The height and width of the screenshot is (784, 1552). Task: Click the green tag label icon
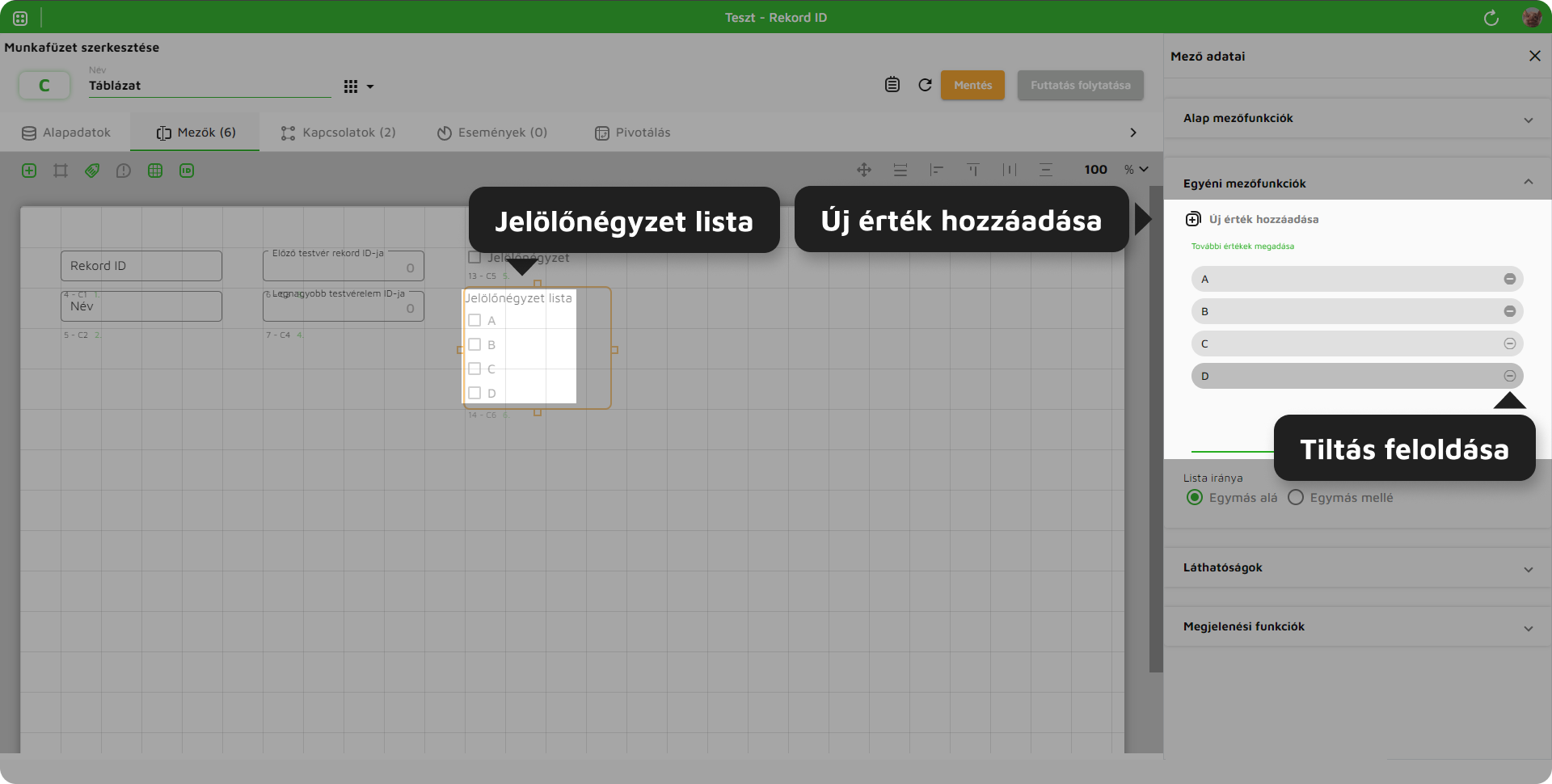[92, 171]
